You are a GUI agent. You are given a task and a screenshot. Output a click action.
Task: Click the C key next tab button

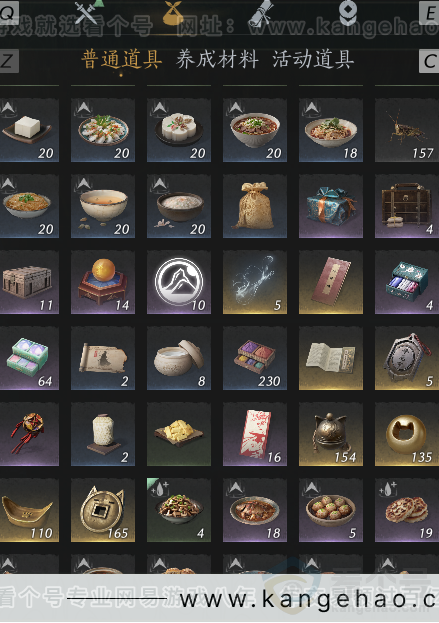pyautogui.click(x=429, y=61)
